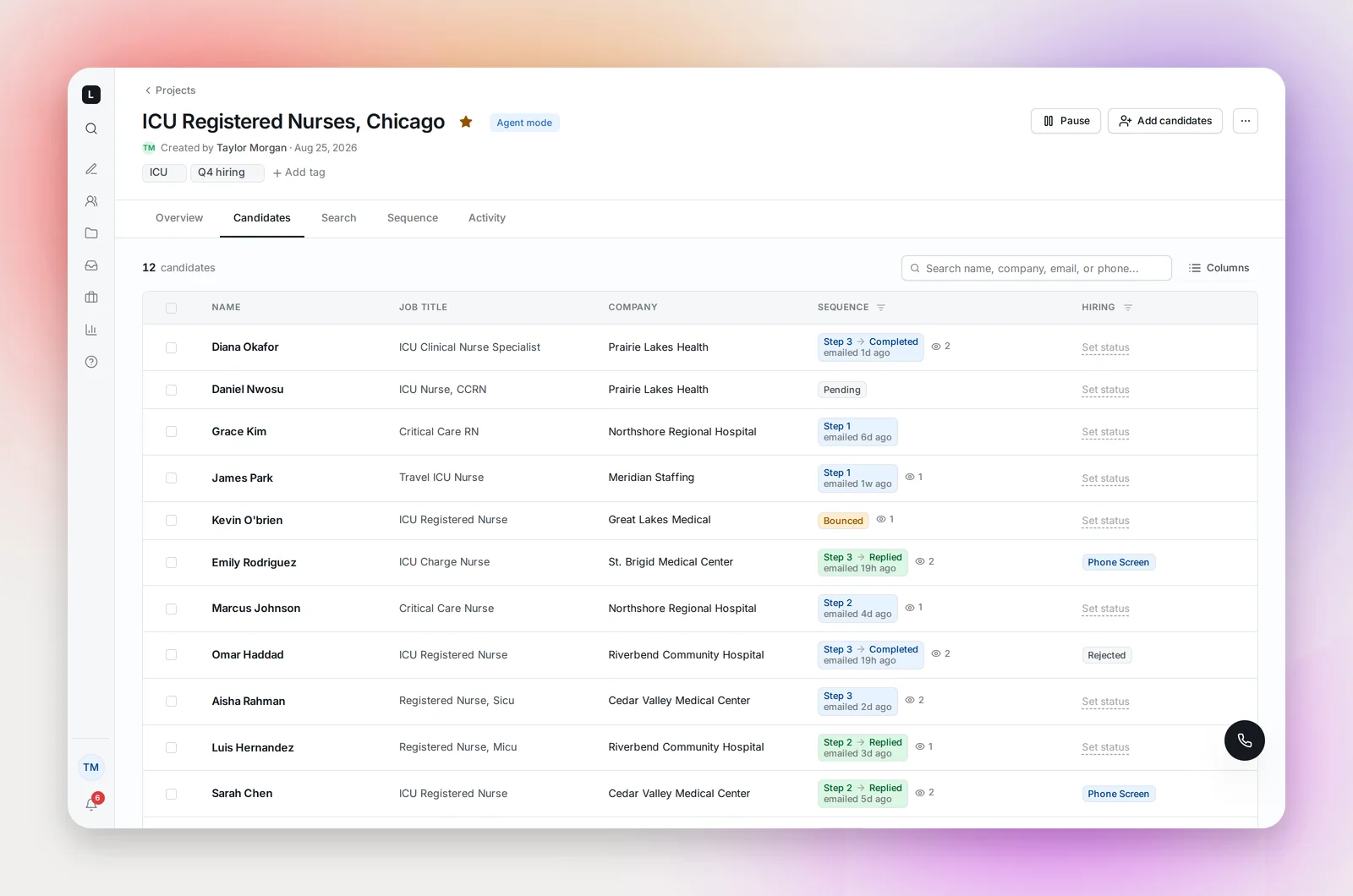The height and width of the screenshot is (896, 1353).
Task: Open the TM user avatar in sidebar
Action: [x=91, y=768]
